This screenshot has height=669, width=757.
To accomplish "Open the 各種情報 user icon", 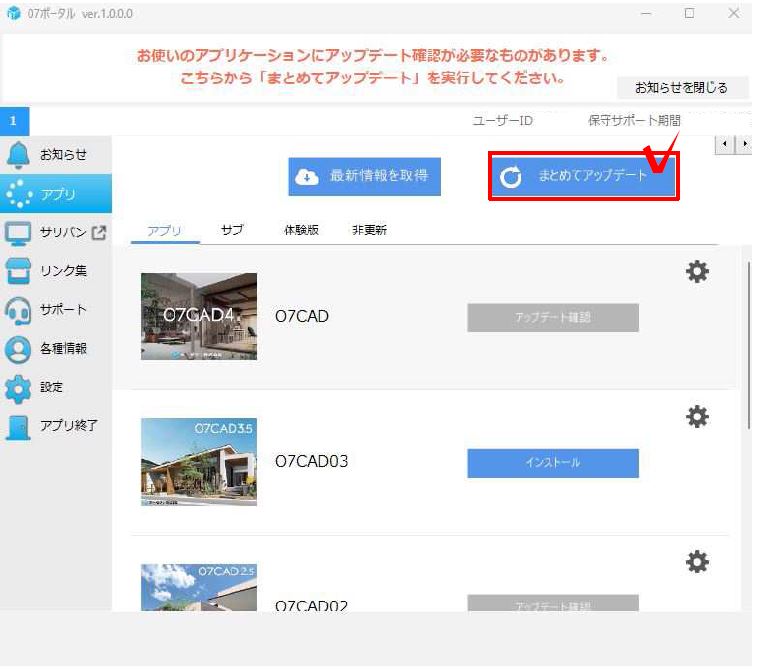I will click(x=18, y=349).
